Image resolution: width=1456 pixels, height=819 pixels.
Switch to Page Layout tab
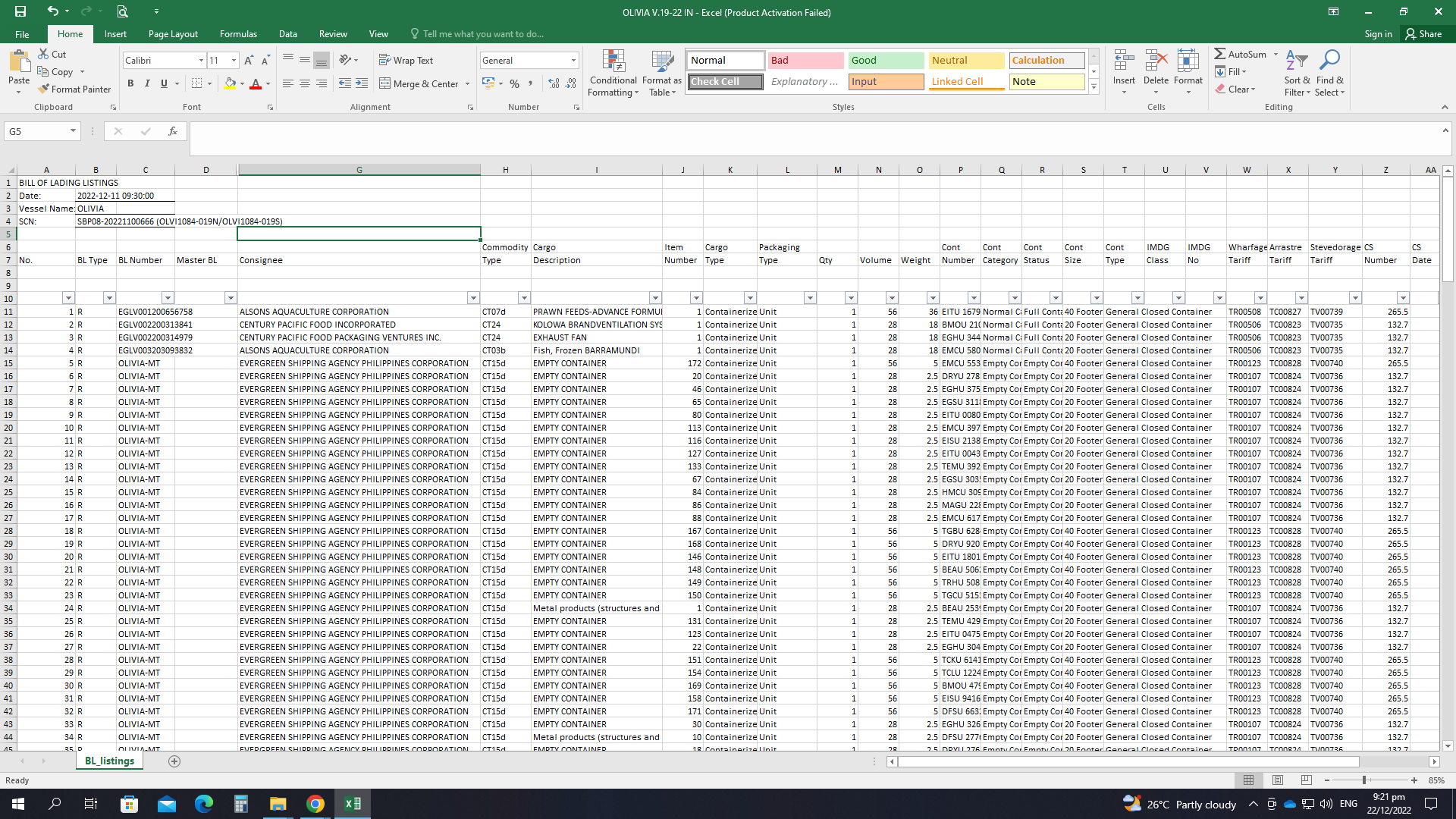pos(173,34)
